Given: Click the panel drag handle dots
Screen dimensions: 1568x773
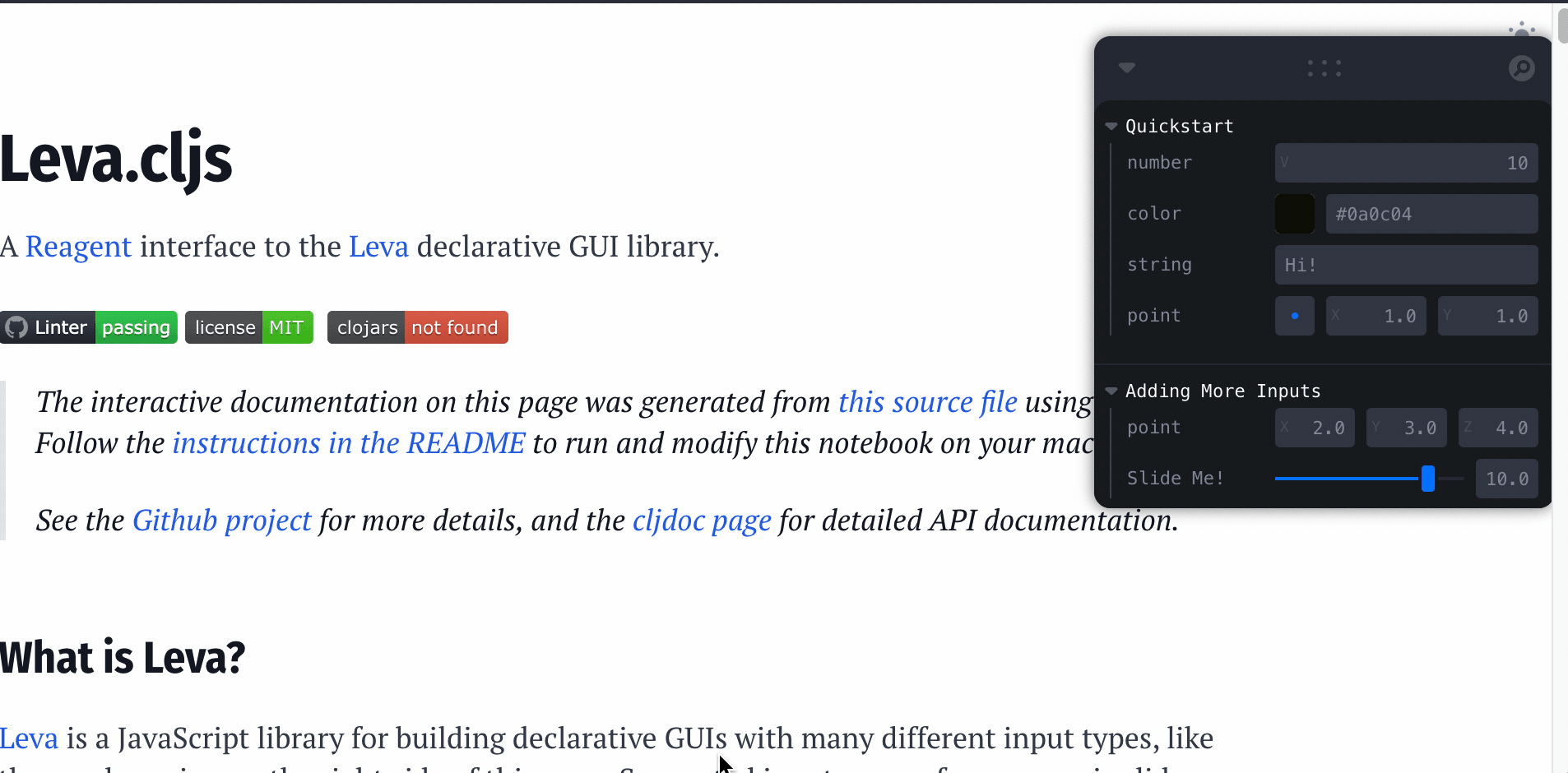Looking at the screenshot, I should (x=1324, y=68).
